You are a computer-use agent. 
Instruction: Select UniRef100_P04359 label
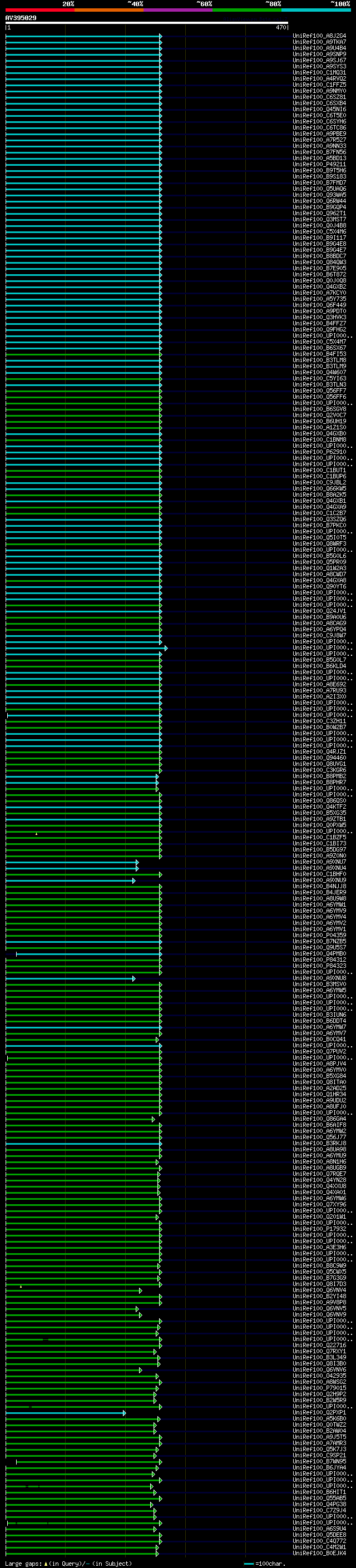[319, 935]
